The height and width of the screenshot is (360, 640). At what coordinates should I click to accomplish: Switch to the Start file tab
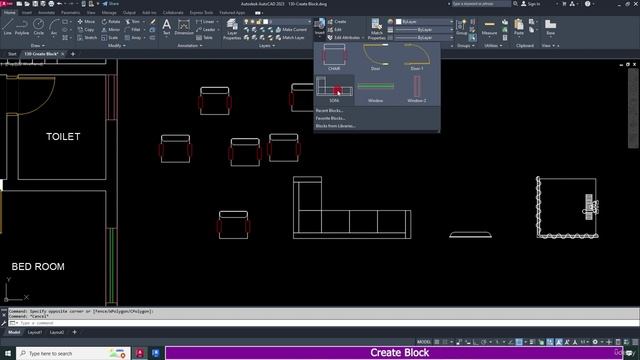[x=12, y=54]
